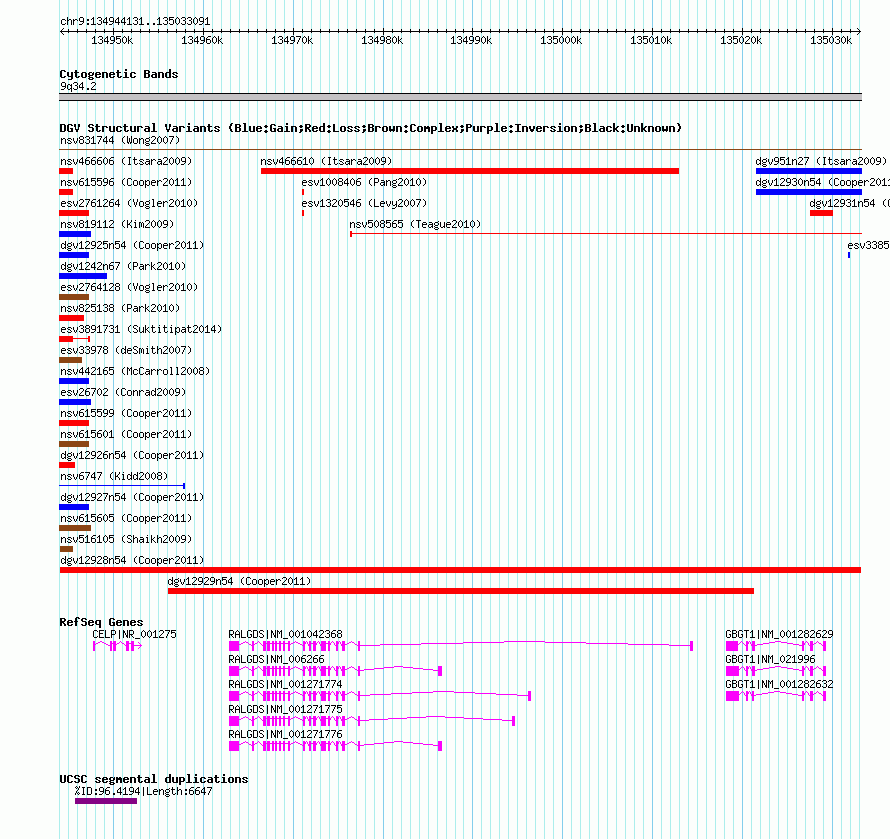Click the dgv12925n54 (Cooper2011) label
890x839 pixels.
pyautogui.click(x=132, y=245)
